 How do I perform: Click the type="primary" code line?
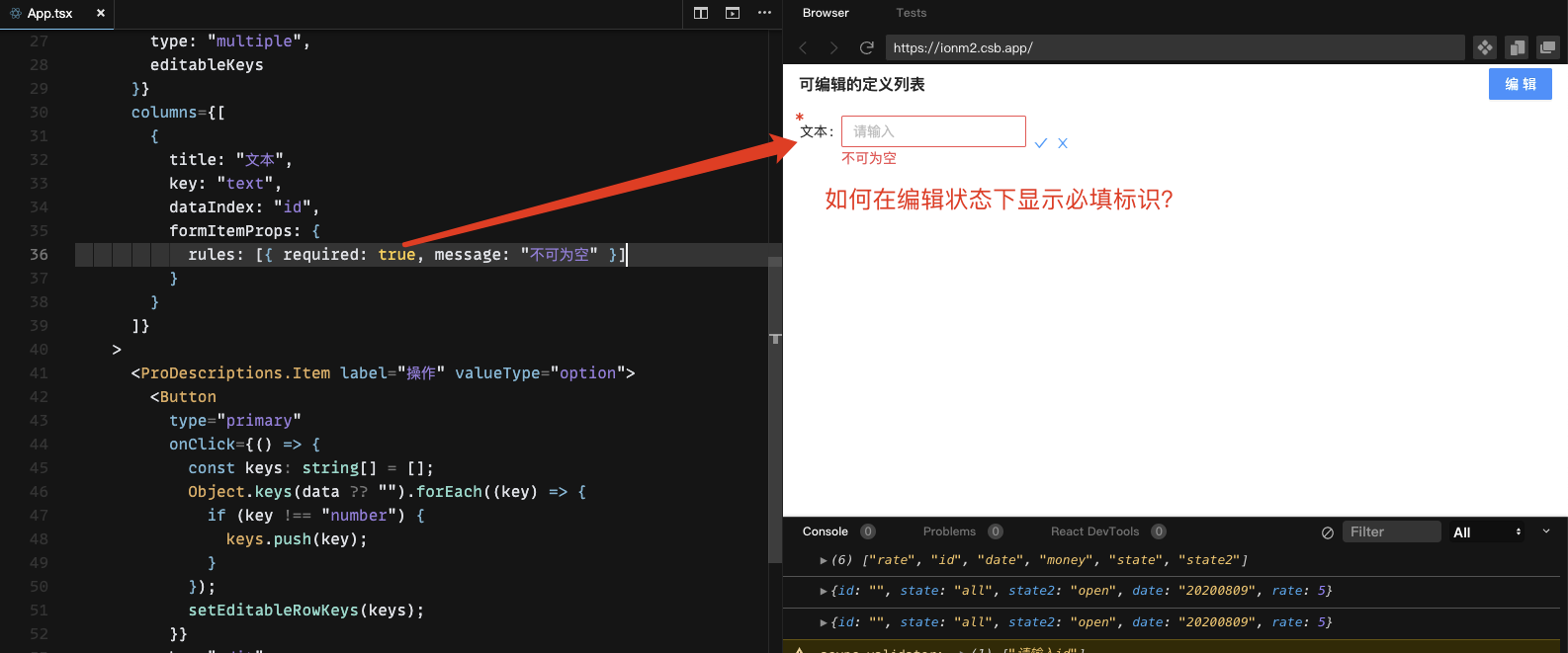point(235,421)
